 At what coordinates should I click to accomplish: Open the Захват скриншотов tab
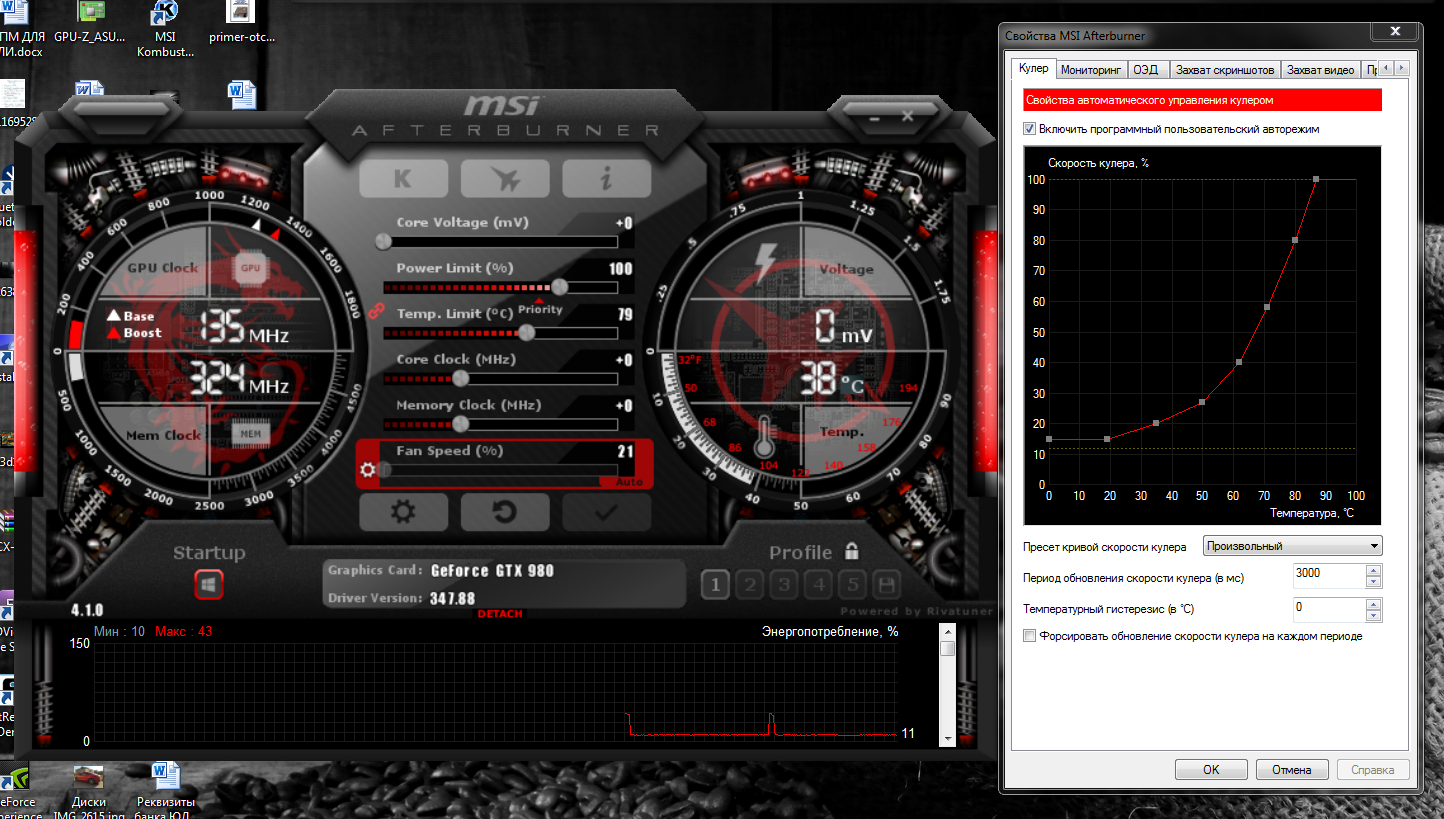pos(1225,70)
